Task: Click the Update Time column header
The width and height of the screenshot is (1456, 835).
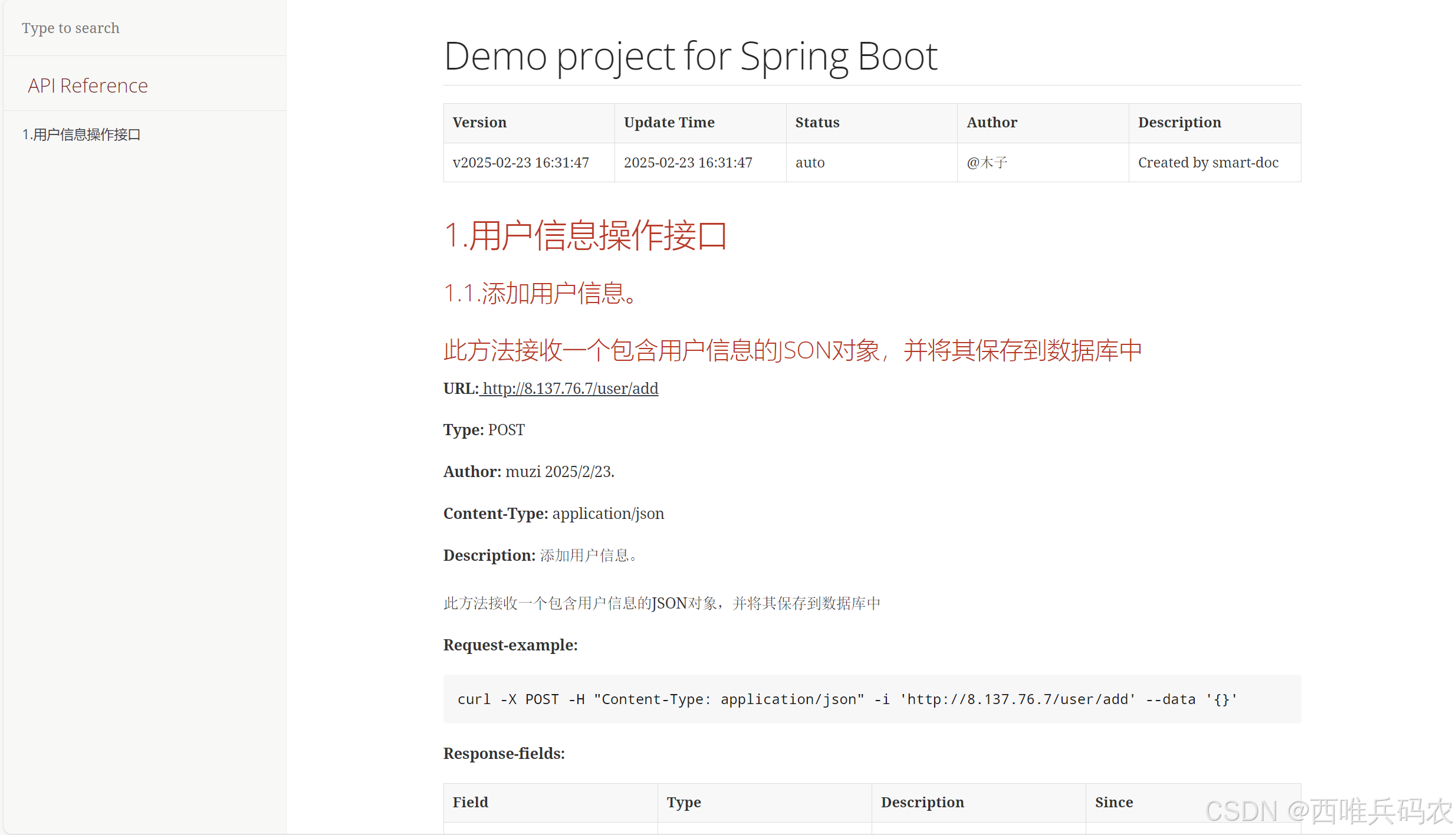Action: (x=669, y=123)
